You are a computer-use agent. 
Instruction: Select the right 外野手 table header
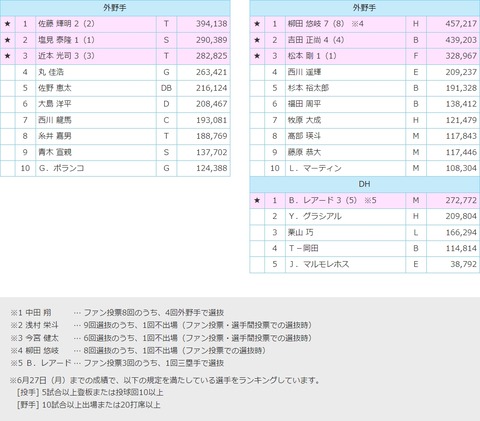point(365,8)
